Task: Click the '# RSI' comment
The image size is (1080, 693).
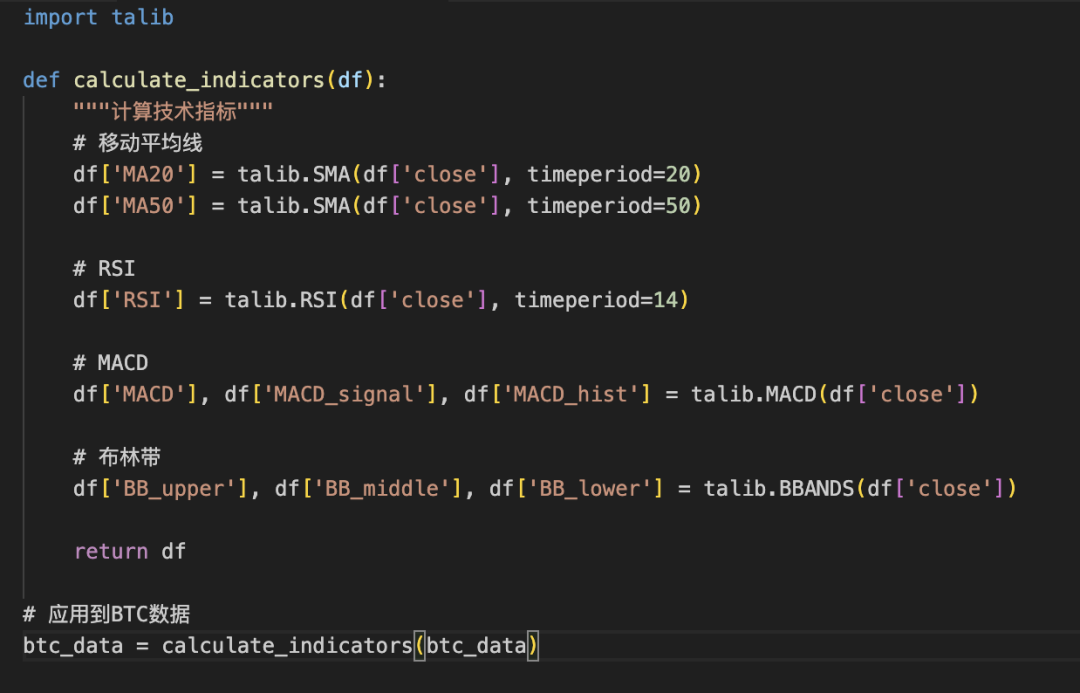Action: (x=104, y=269)
